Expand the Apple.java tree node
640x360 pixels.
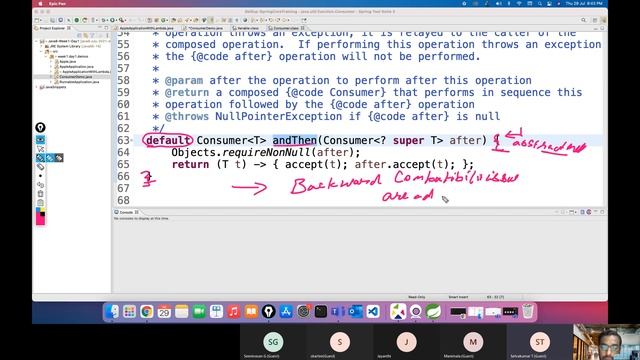52,61
